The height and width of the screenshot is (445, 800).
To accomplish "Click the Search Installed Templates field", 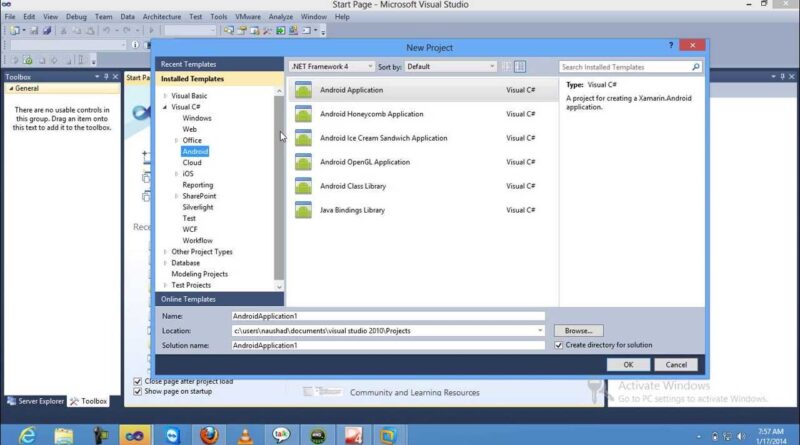I will coord(625,67).
